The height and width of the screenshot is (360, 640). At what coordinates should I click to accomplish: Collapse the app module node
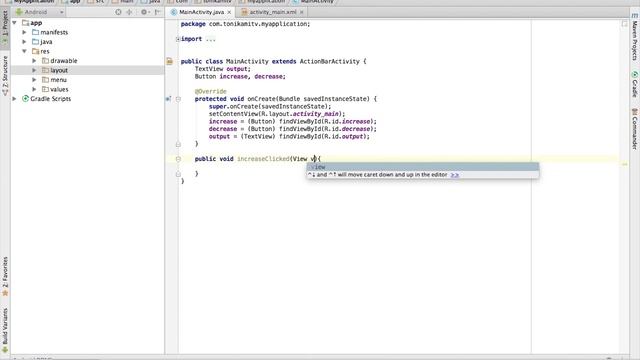[15, 23]
